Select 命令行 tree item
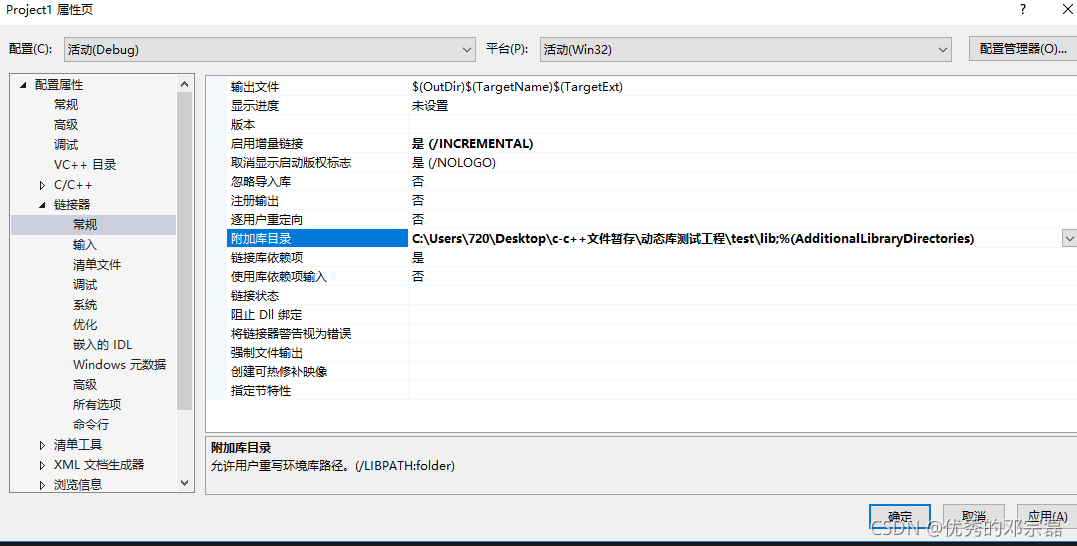Viewport: 1077px width, 546px height. 91,424
